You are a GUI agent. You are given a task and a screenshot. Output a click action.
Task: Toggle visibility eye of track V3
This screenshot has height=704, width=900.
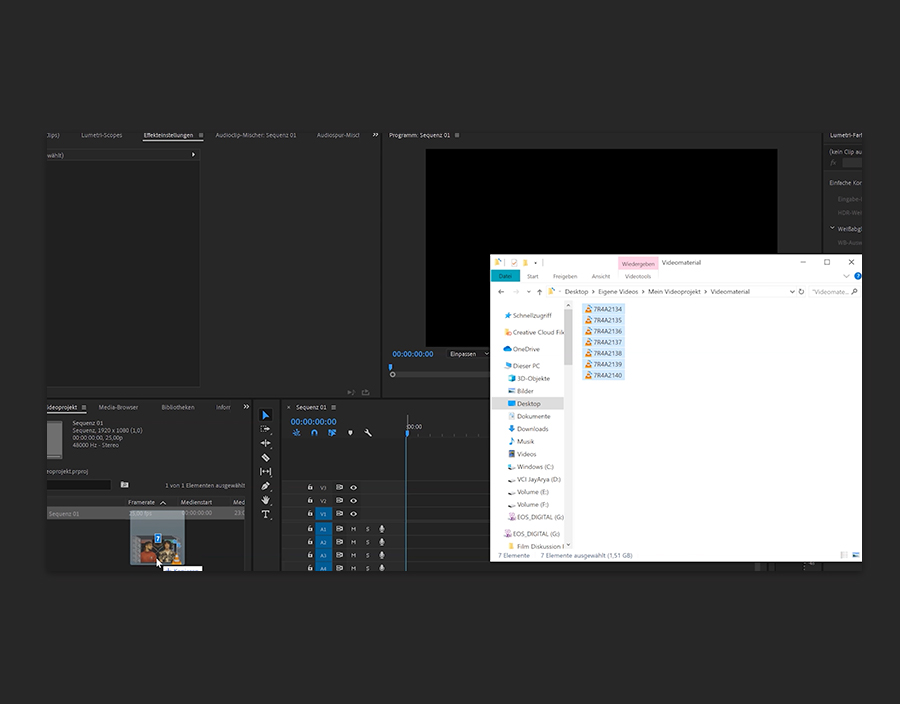coord(354,487)
